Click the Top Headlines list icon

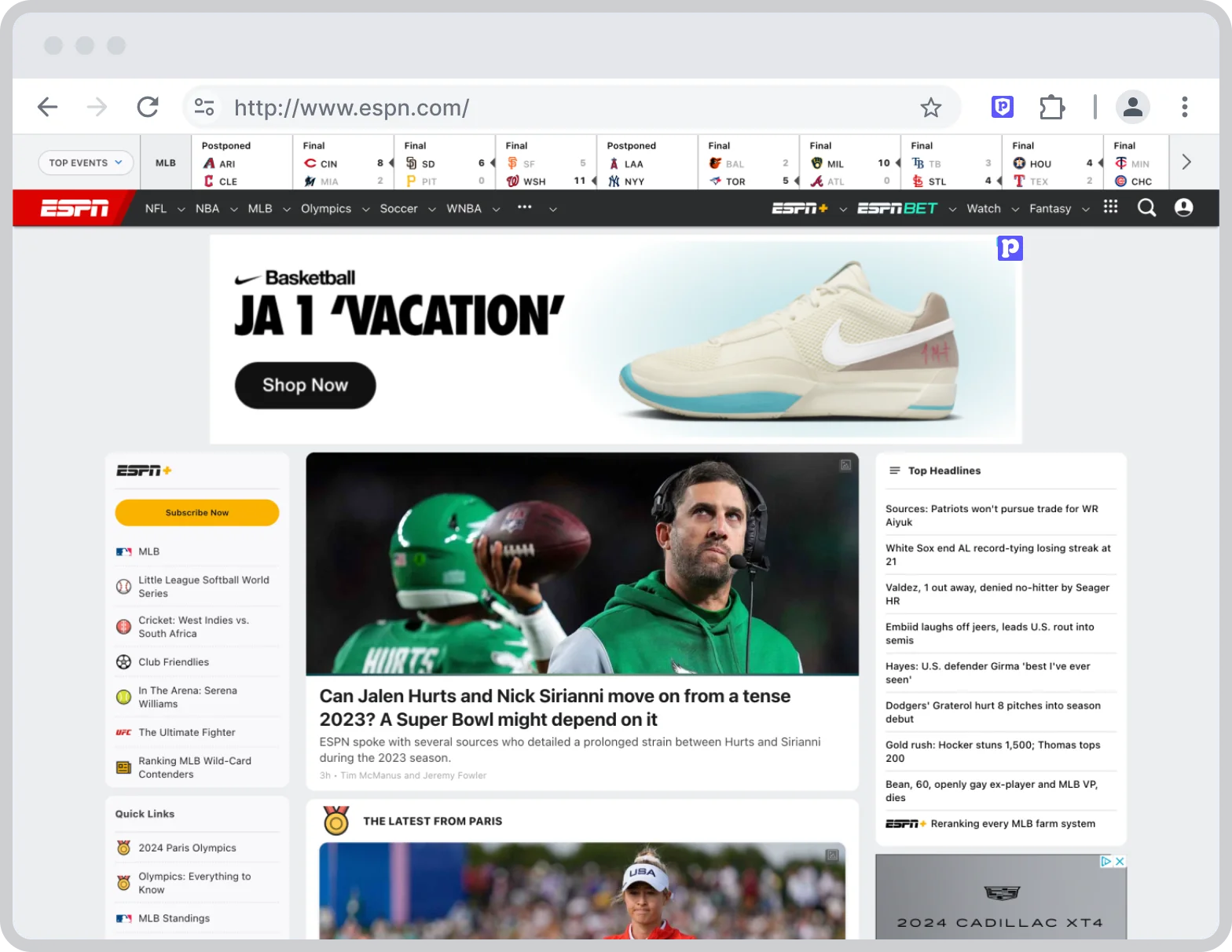tap(894, 471)
